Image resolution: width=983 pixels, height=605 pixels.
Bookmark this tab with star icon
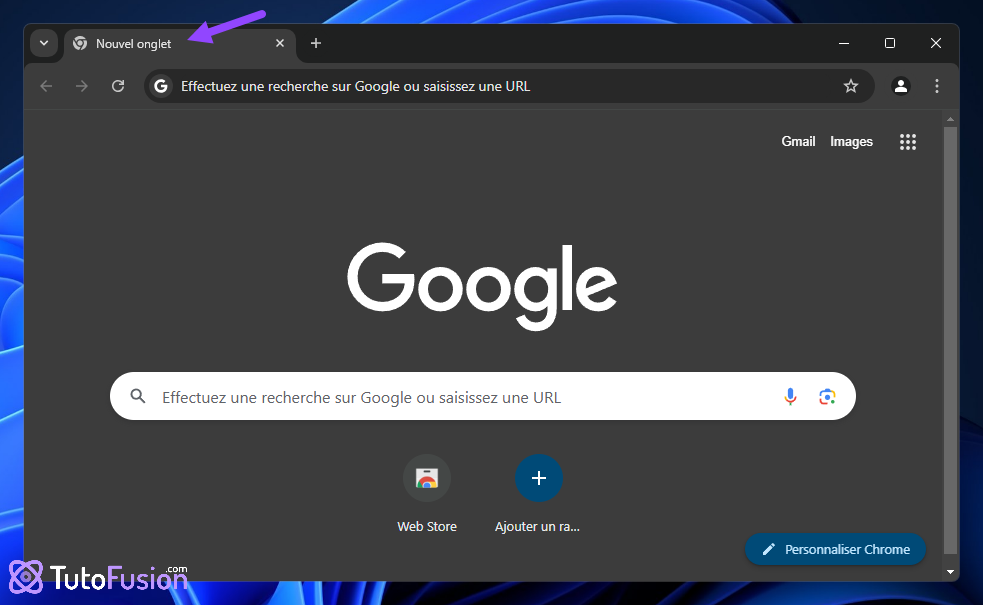851,86
